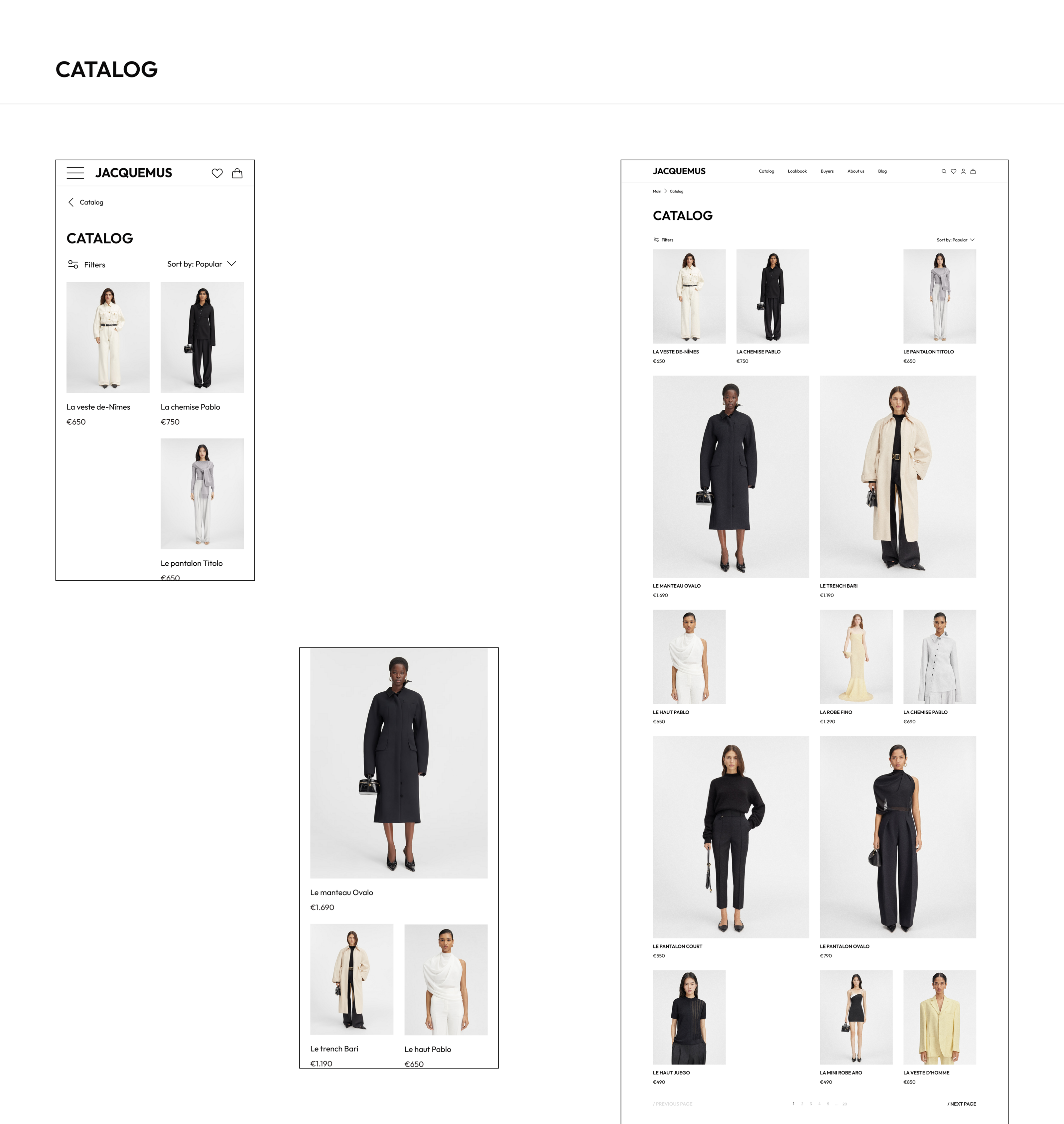Screen dimensions: 1064x1124
Task: Open the user account icon in desktop header
Action: pos(963,171)
